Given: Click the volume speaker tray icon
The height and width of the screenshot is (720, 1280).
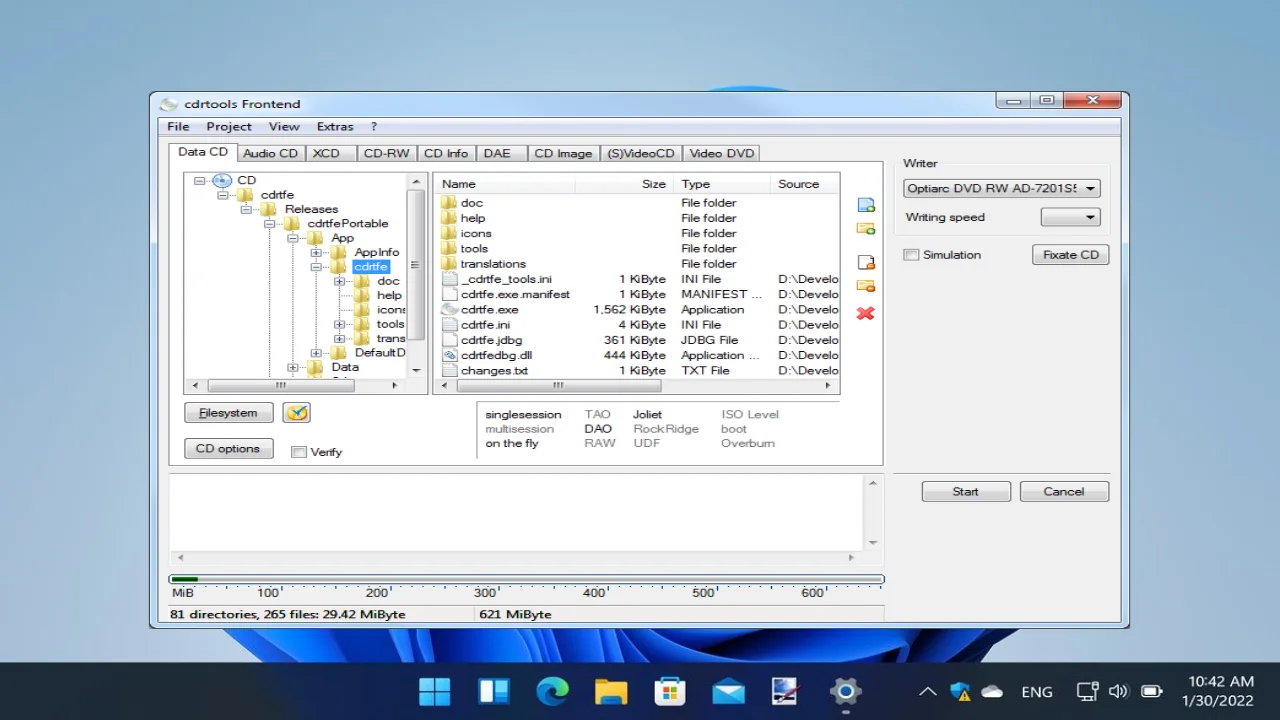Looking at the screenshot, I should (x=1119, y=691).
